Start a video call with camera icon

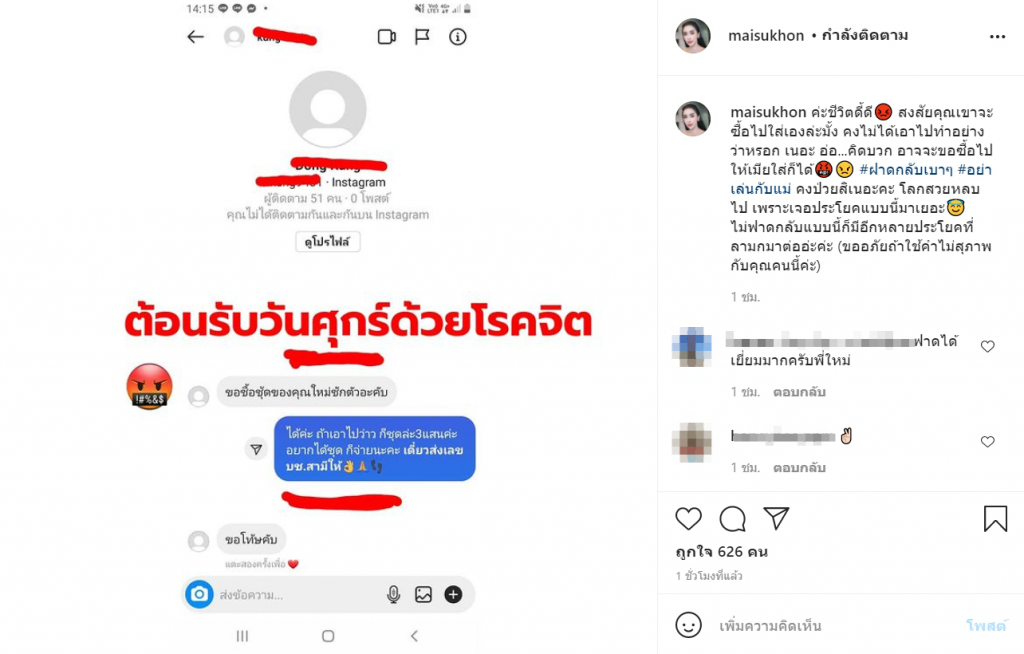[387, 37]
